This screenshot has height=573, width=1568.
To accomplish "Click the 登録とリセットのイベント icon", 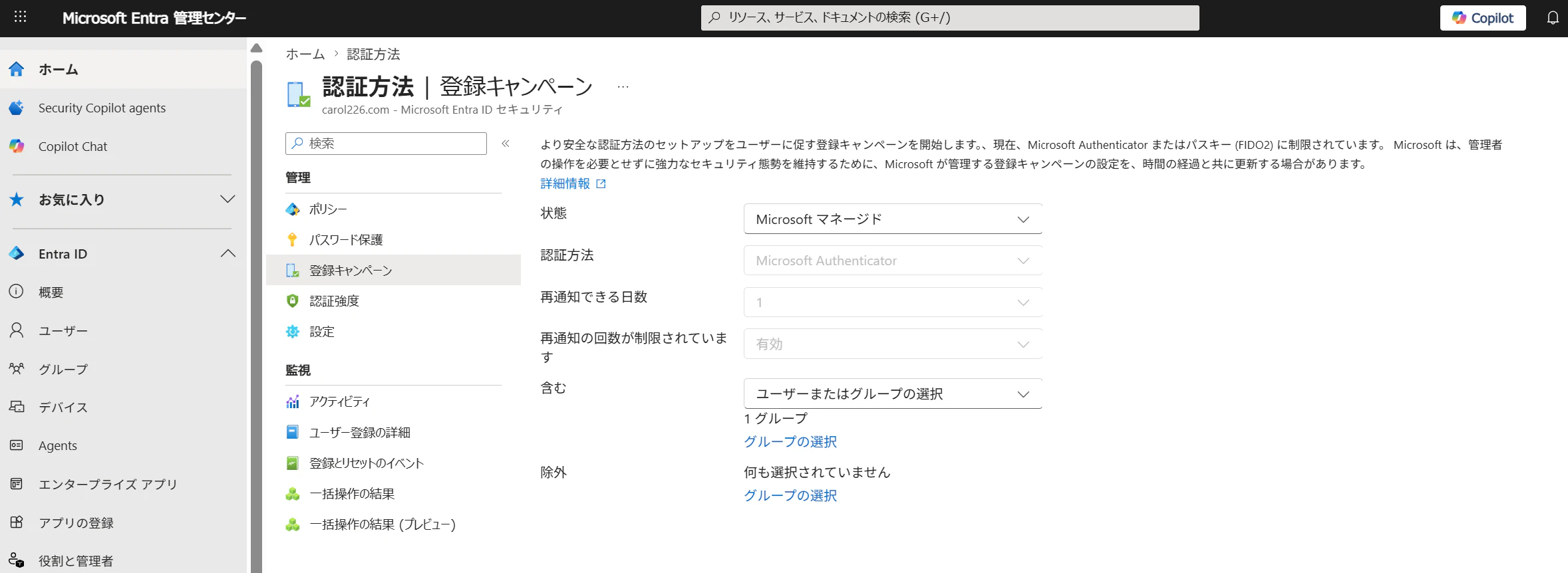I will pos(293,463).
